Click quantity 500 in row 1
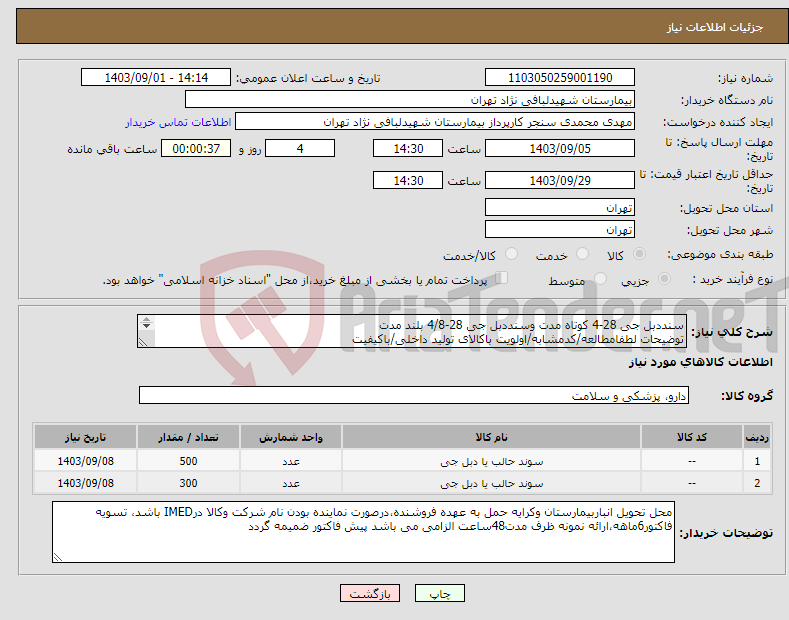This screenshot has width=789, height=620. point(188,461)
